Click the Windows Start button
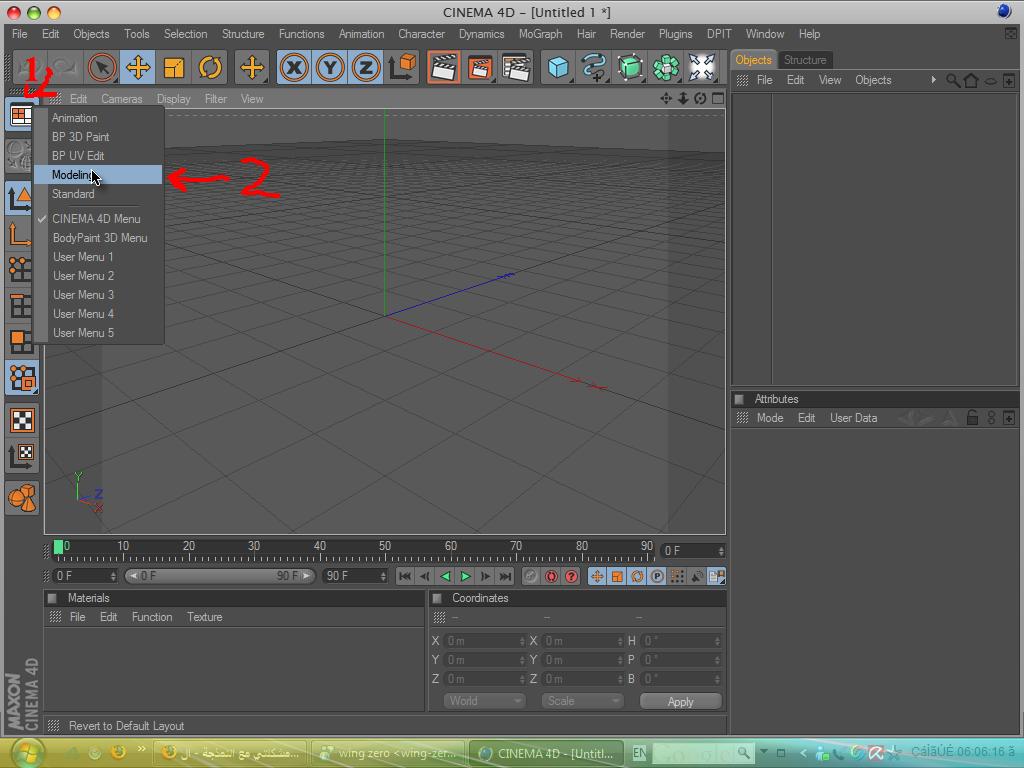Image resolution: width=1024 pixels, height=768 pixels. (27, 752)
